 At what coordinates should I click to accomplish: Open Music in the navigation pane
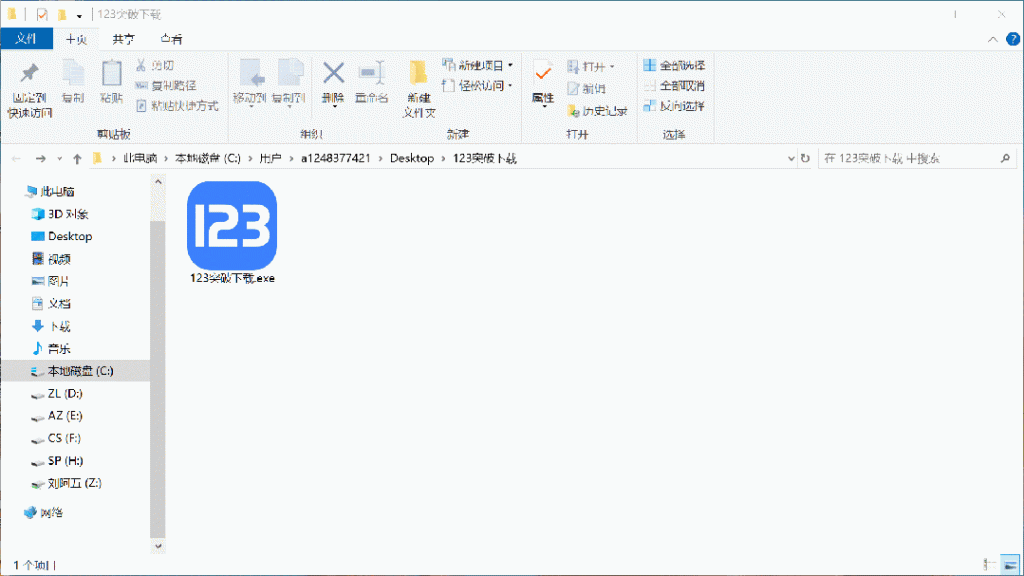pos(59,348)
